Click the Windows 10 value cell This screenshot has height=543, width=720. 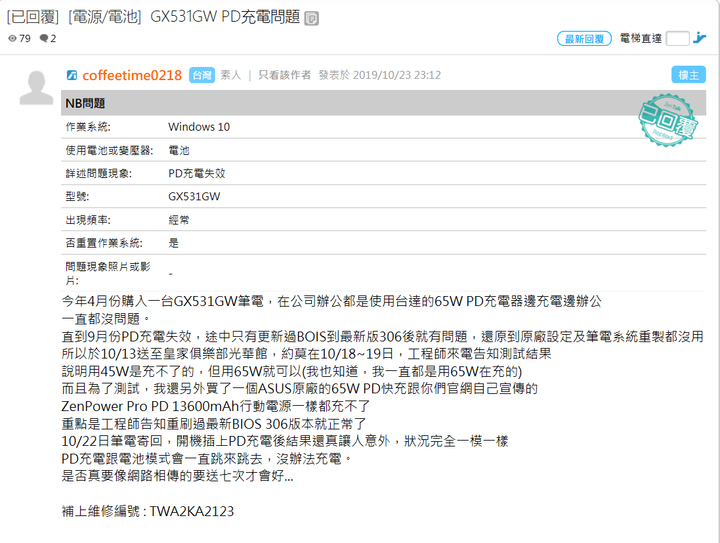click(x=199, y=127)
